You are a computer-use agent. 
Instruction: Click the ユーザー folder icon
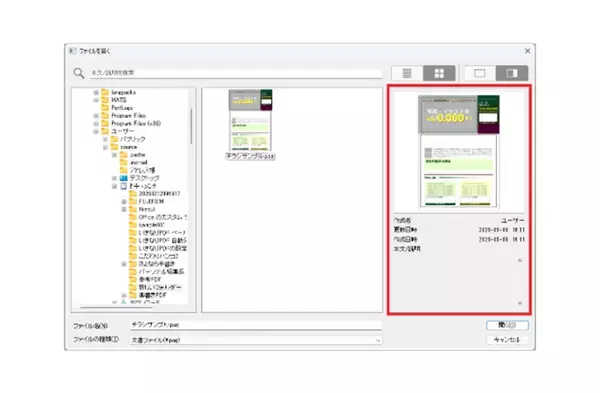coord(105,131)
